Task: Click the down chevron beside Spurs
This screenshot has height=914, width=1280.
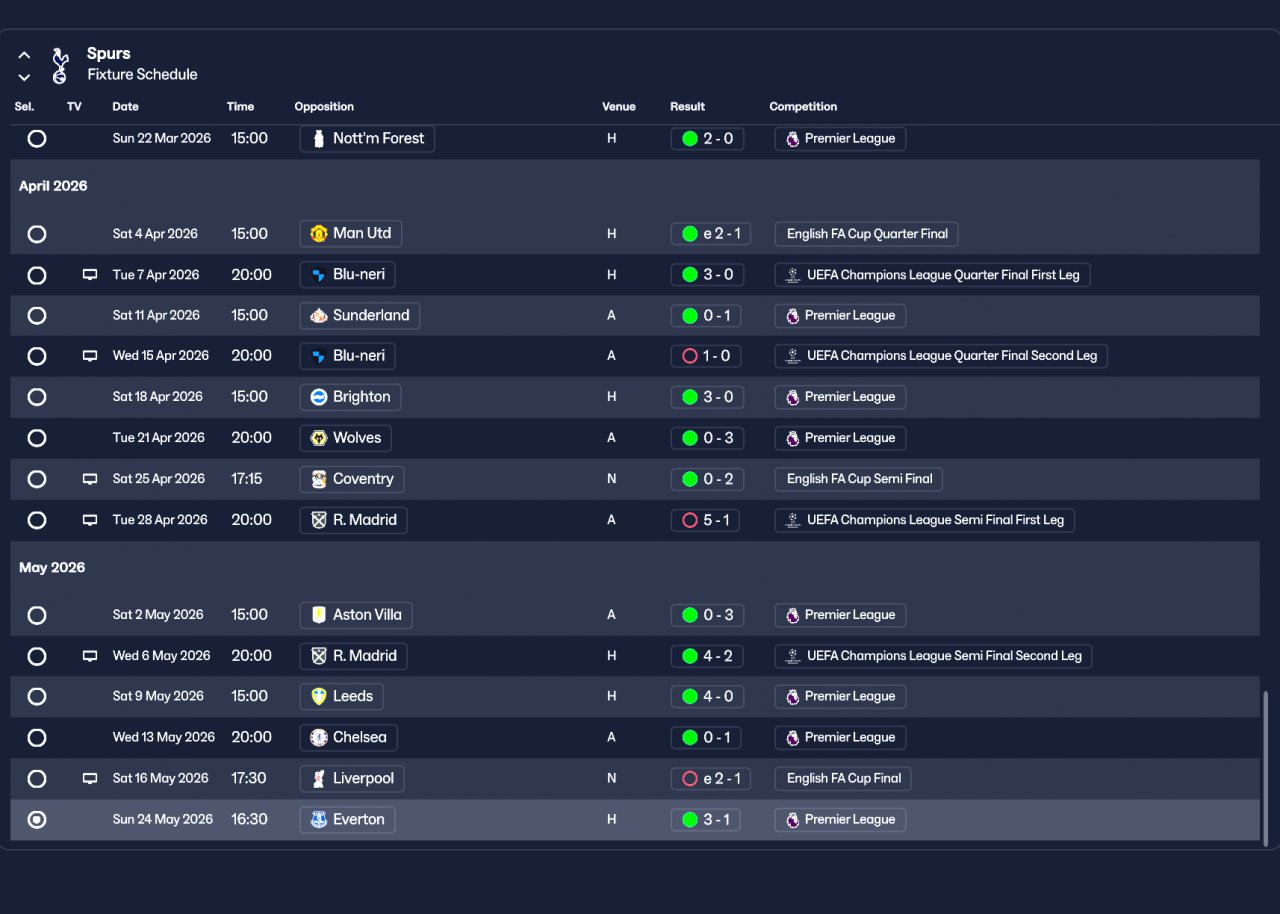Action: [x=24, y=77]
